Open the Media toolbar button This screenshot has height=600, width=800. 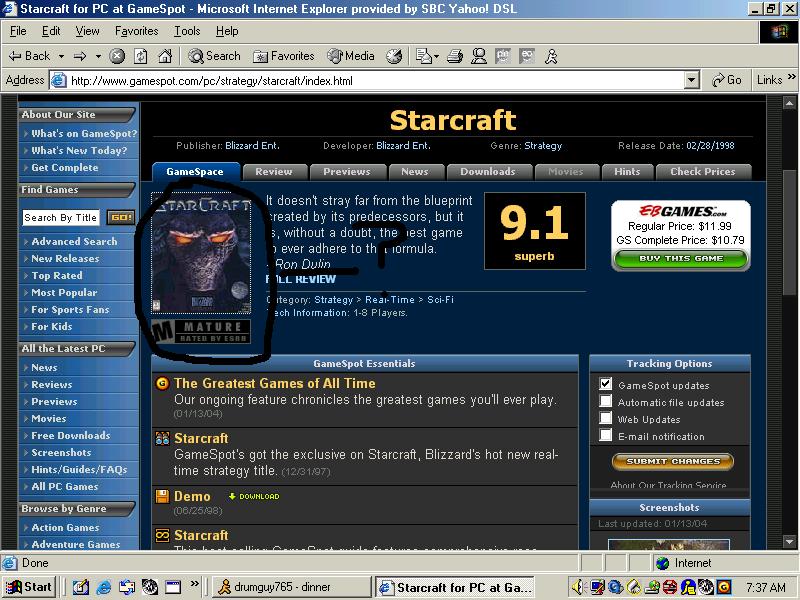click(351, 56)
